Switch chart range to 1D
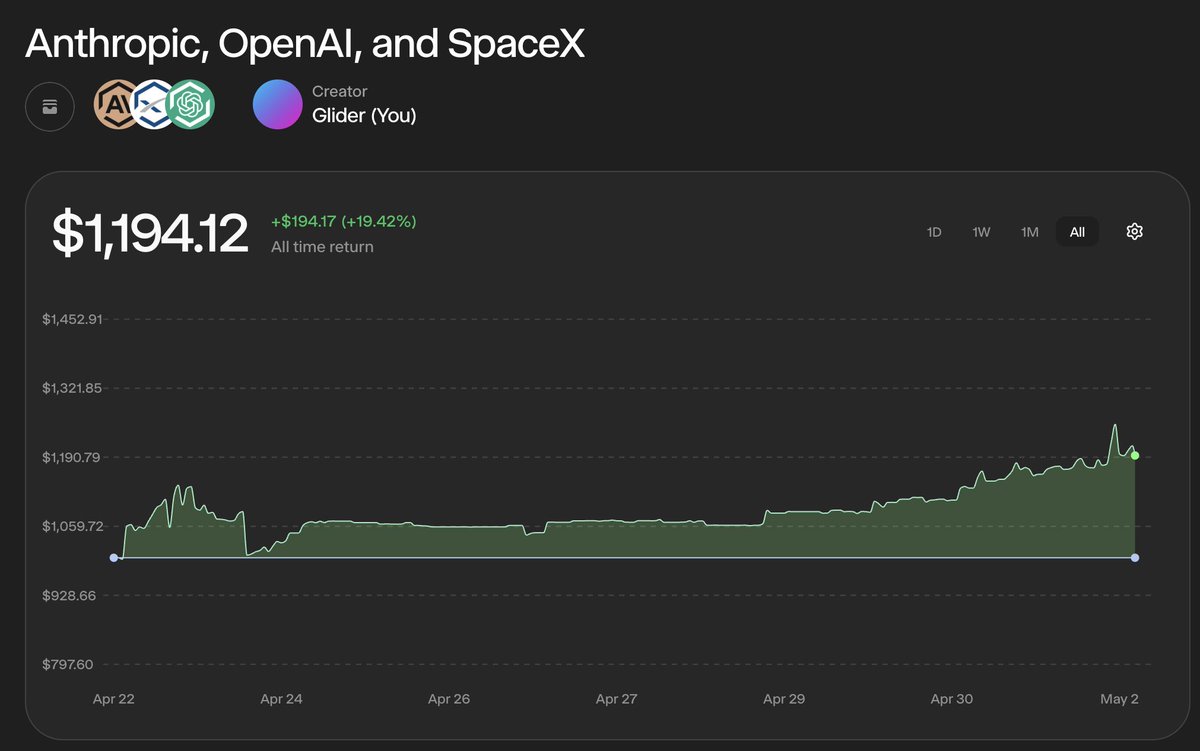Screen dimensions: 1200x751 click(x=934, y=232)
